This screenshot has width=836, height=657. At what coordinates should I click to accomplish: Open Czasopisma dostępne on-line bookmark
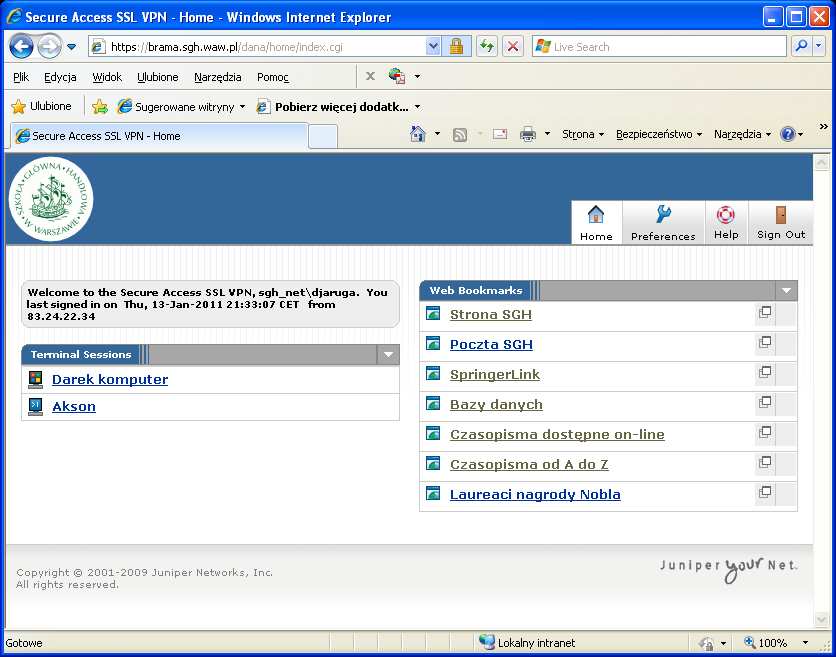click(x=557, y=435)
